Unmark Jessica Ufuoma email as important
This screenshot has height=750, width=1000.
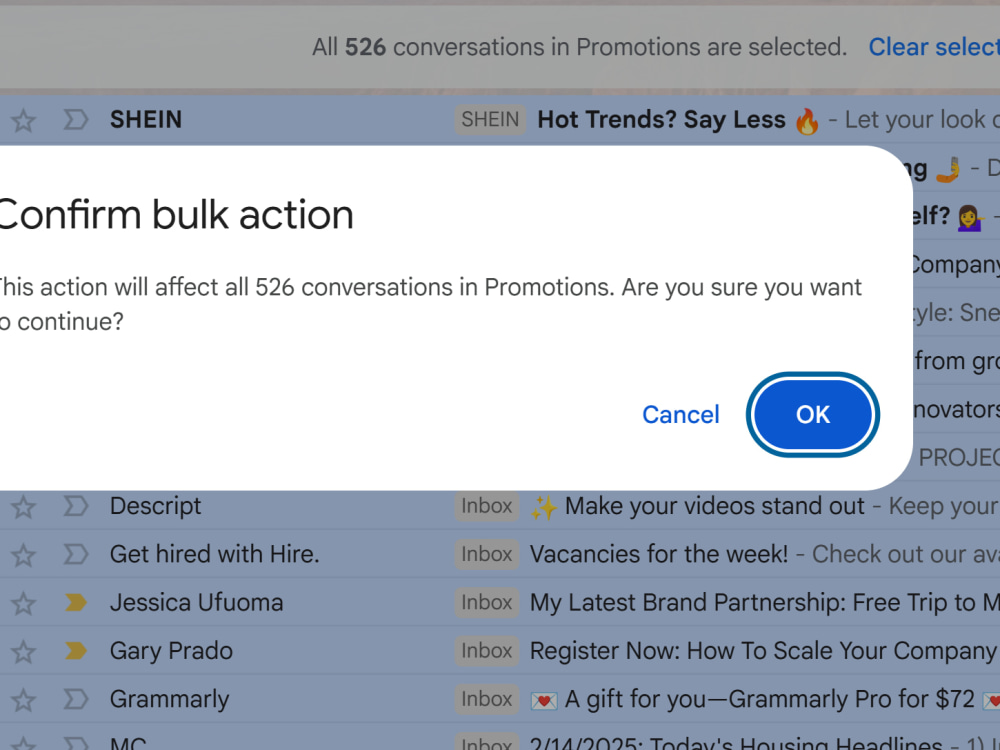tap(75, 603)
